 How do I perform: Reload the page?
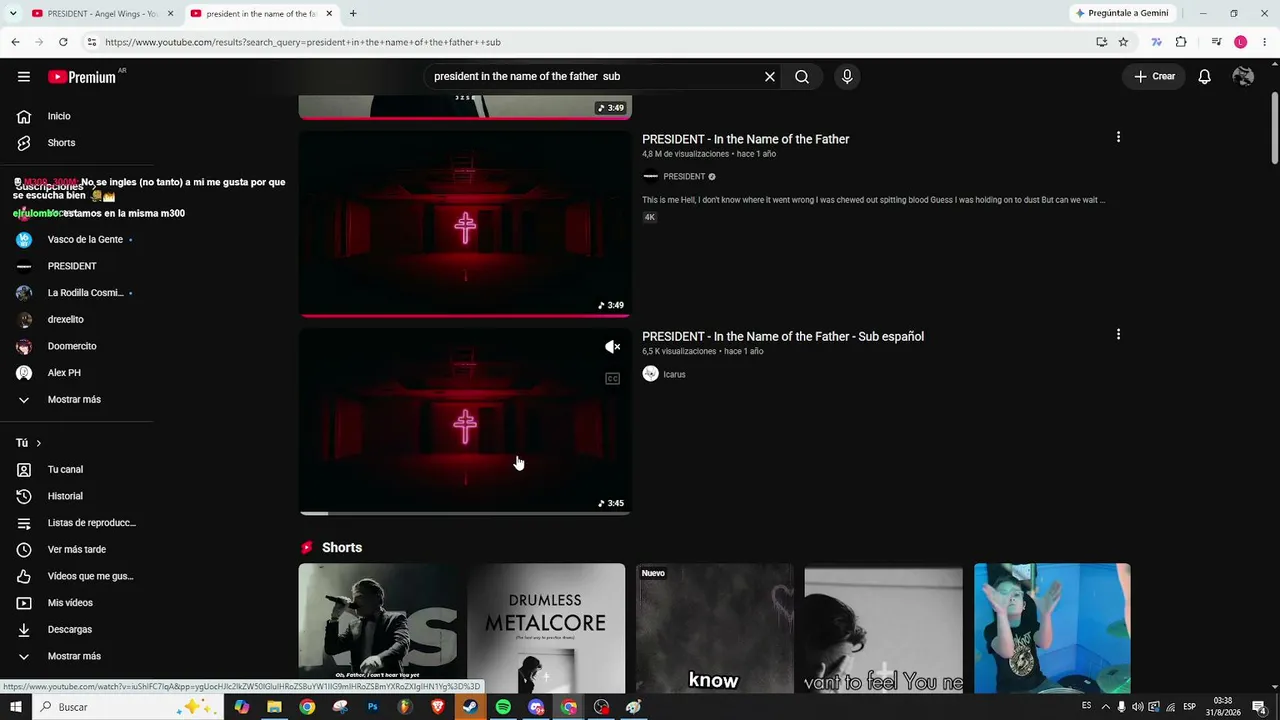(x=63, y=42)
